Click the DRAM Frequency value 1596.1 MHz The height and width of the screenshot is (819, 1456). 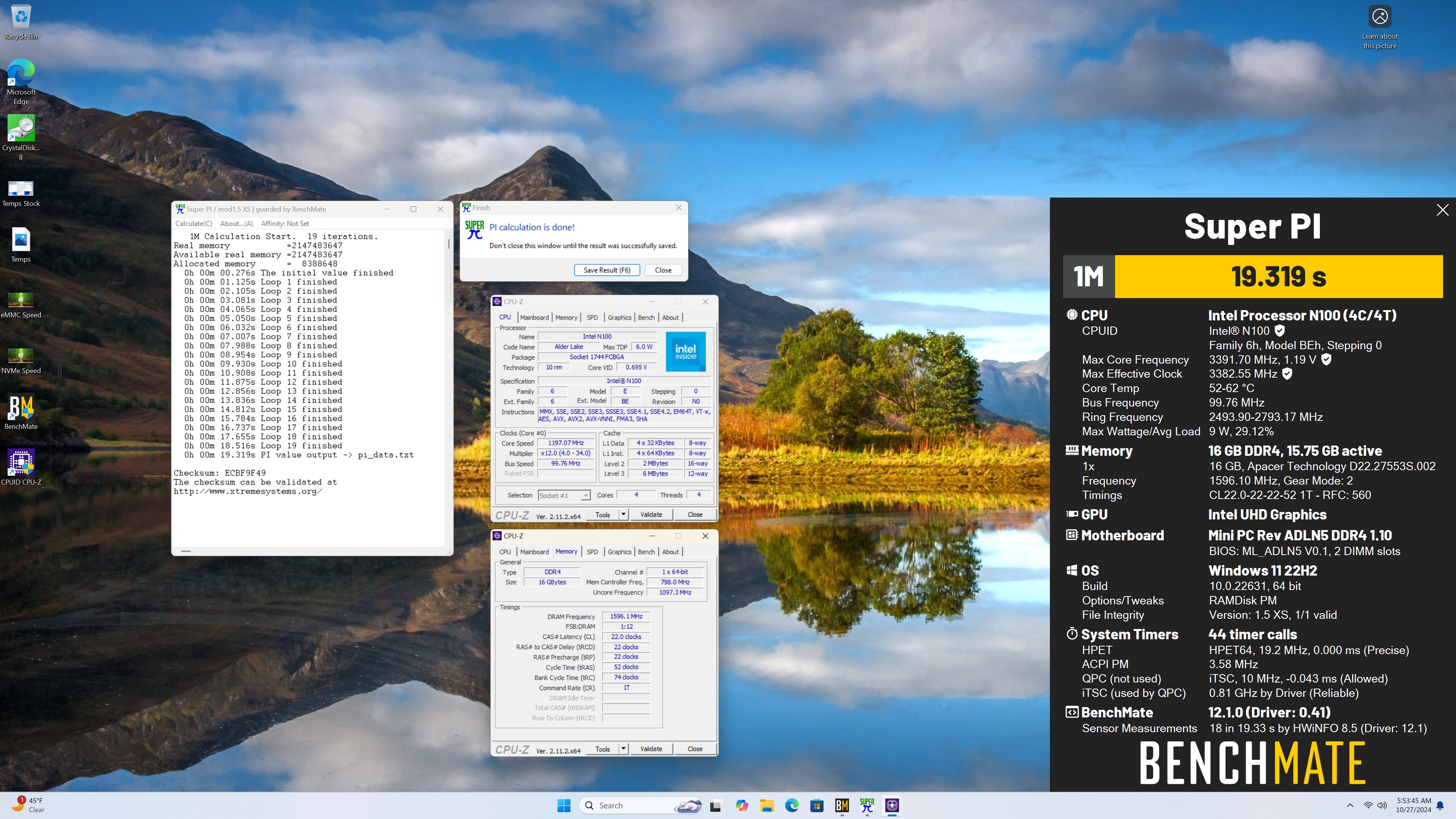click(x=626, y=617)
